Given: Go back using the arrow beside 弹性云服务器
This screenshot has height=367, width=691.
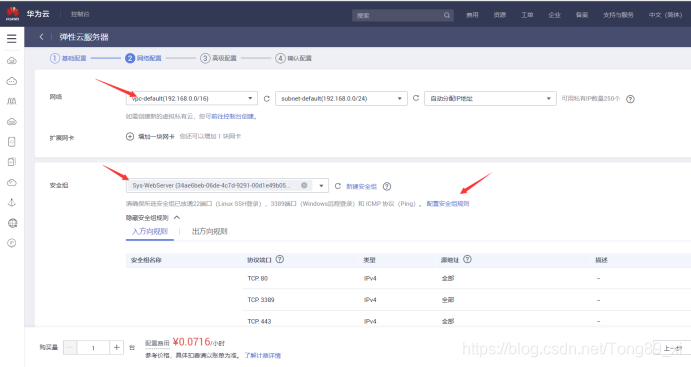Looking at the screenshot, I should pyautogui.click(x=41, y=37).
